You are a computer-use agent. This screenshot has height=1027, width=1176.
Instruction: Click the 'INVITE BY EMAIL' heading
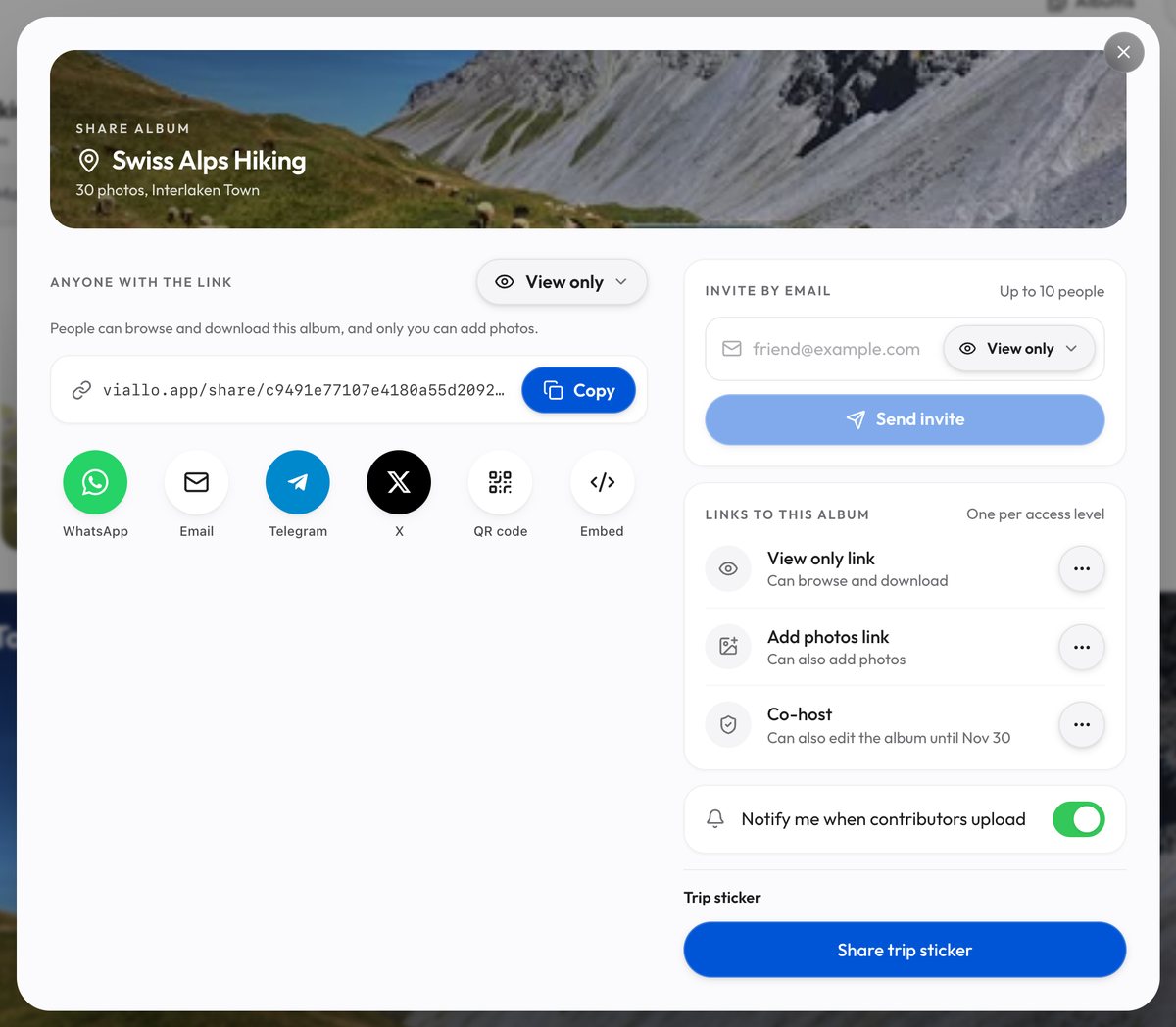tap(768, 291)
